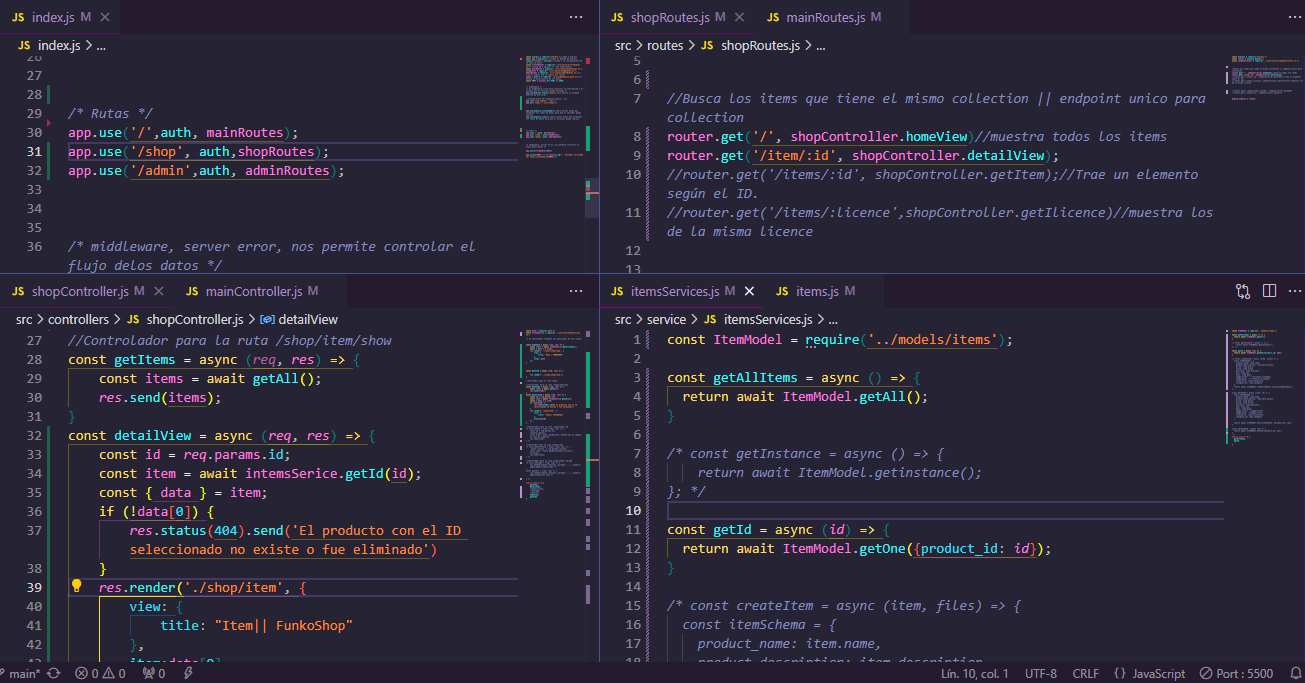Change encoding by clicking UTF-8
The image size is (1305, 683).
tap(1041, 673)
